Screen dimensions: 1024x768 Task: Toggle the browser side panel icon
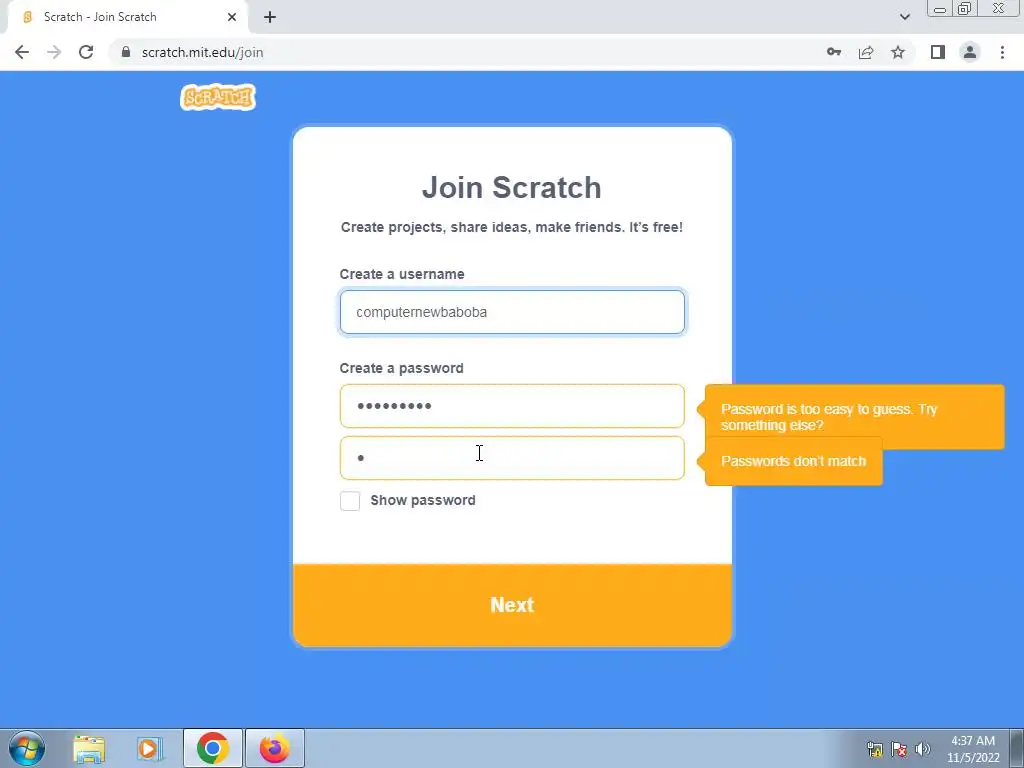pos(938,52)
